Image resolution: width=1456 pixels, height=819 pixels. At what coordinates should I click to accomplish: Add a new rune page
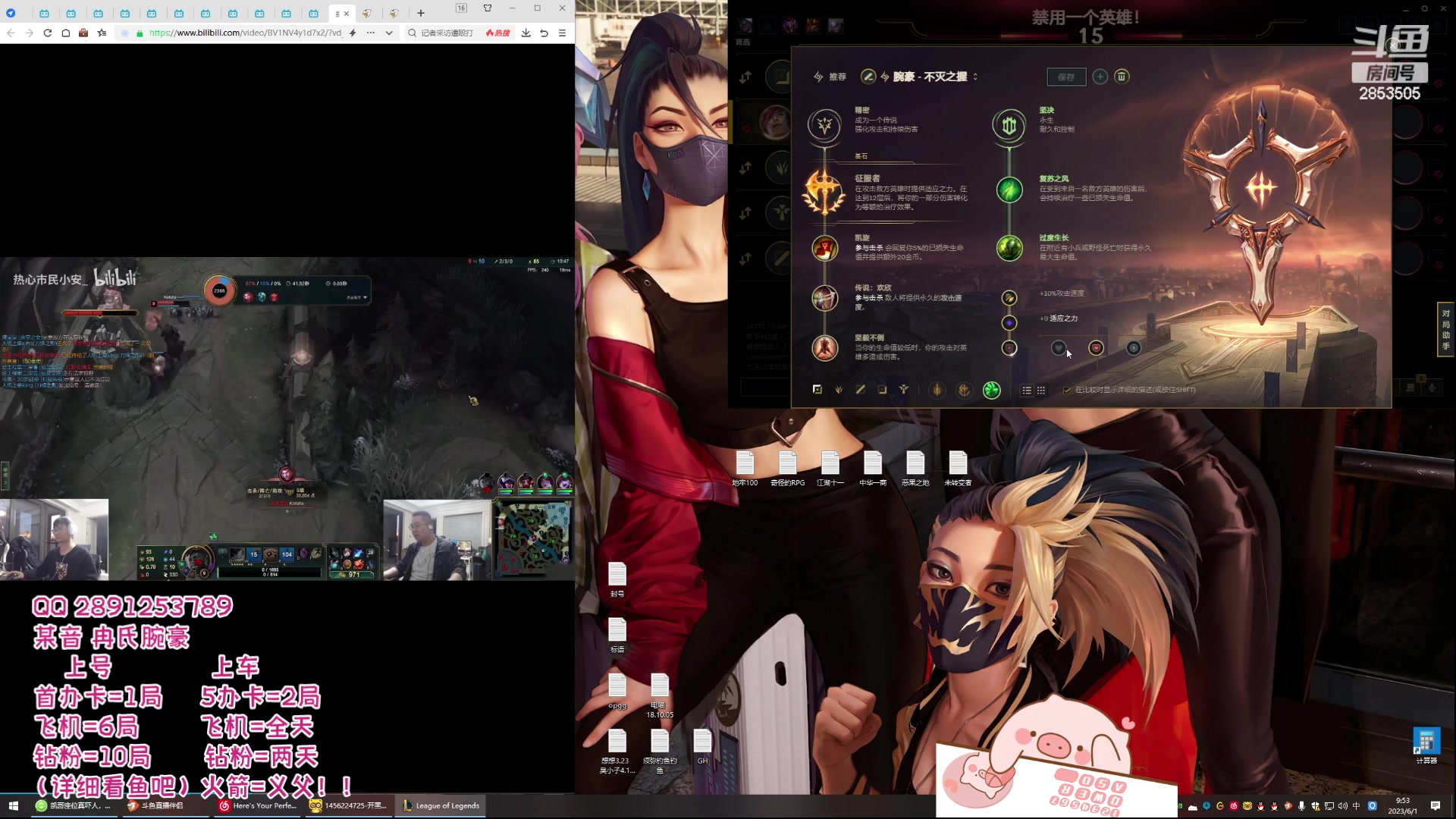[1100, 77]
